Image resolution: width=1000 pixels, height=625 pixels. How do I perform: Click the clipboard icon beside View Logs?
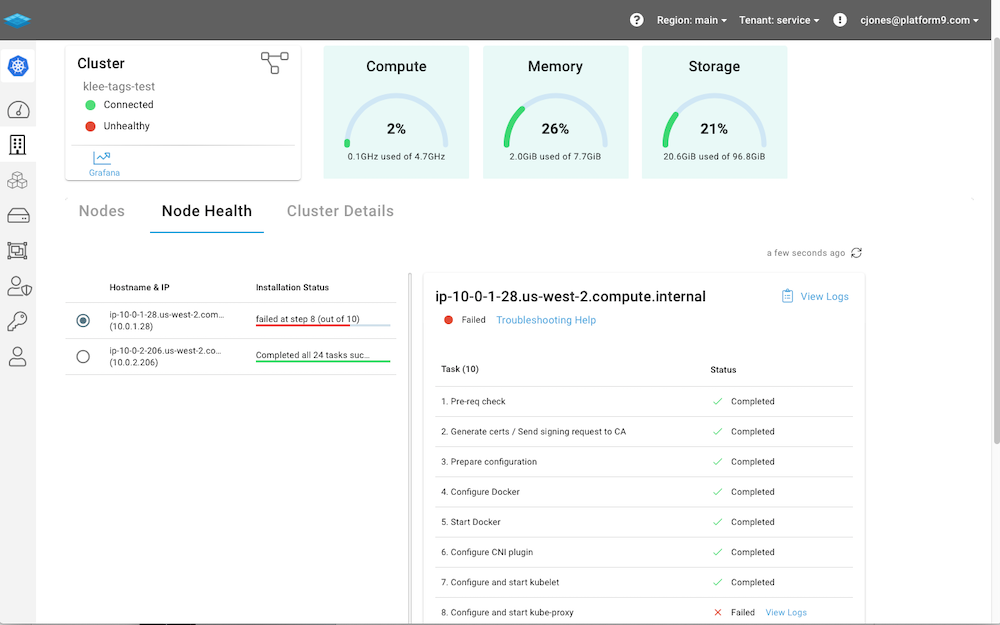tap(788, 296)
